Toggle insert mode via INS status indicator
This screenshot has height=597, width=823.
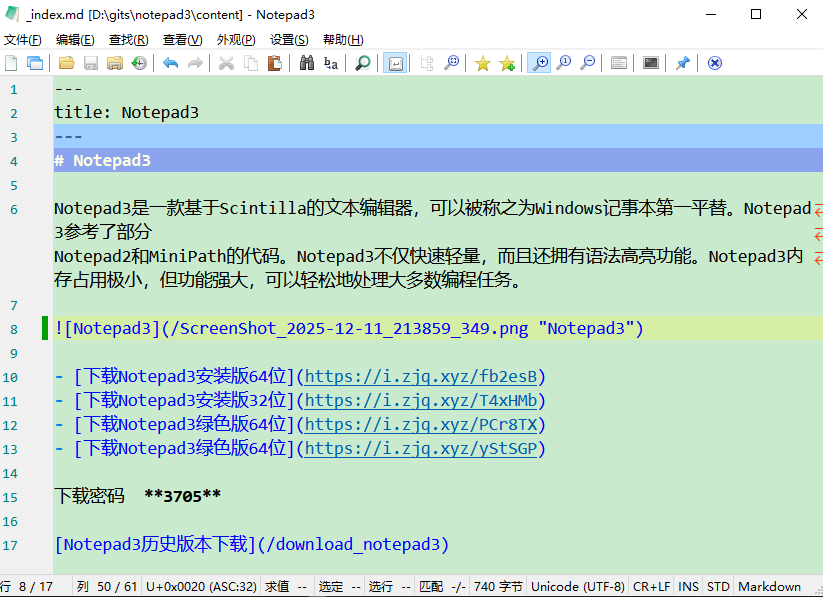tap(687, 586)
